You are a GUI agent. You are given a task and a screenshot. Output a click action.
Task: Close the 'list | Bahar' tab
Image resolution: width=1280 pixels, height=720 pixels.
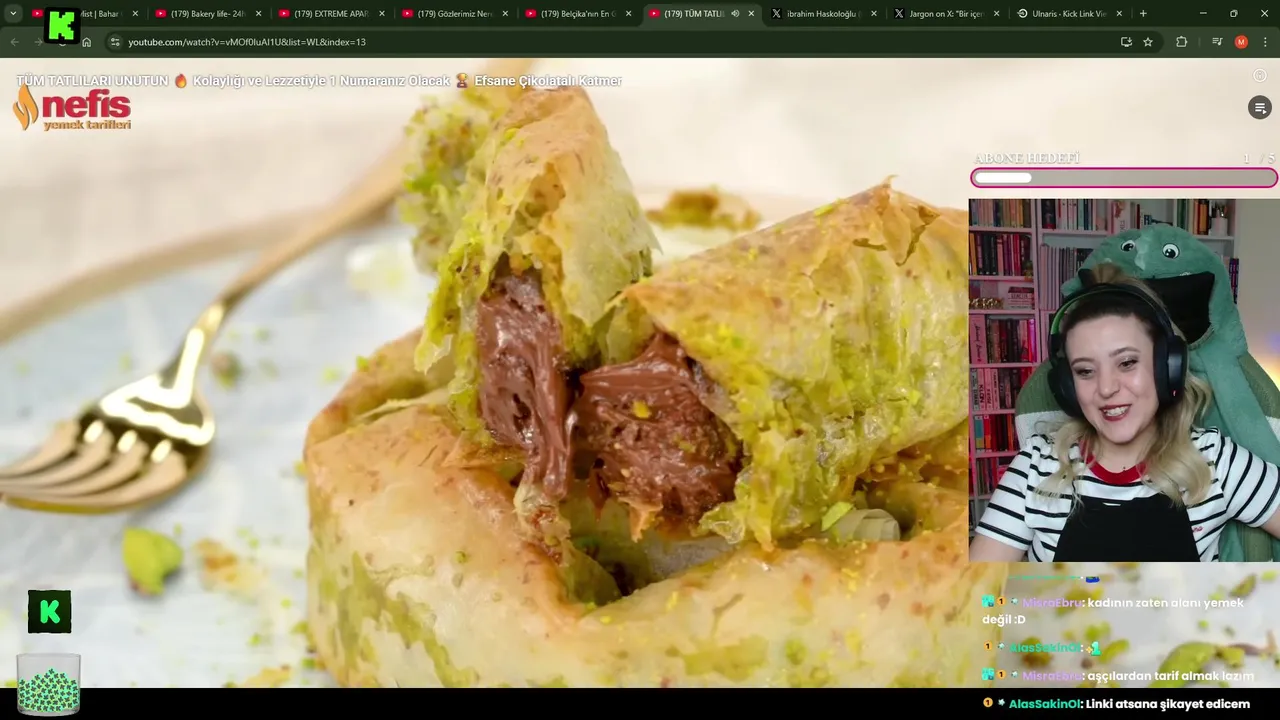[x=135, y=14]
